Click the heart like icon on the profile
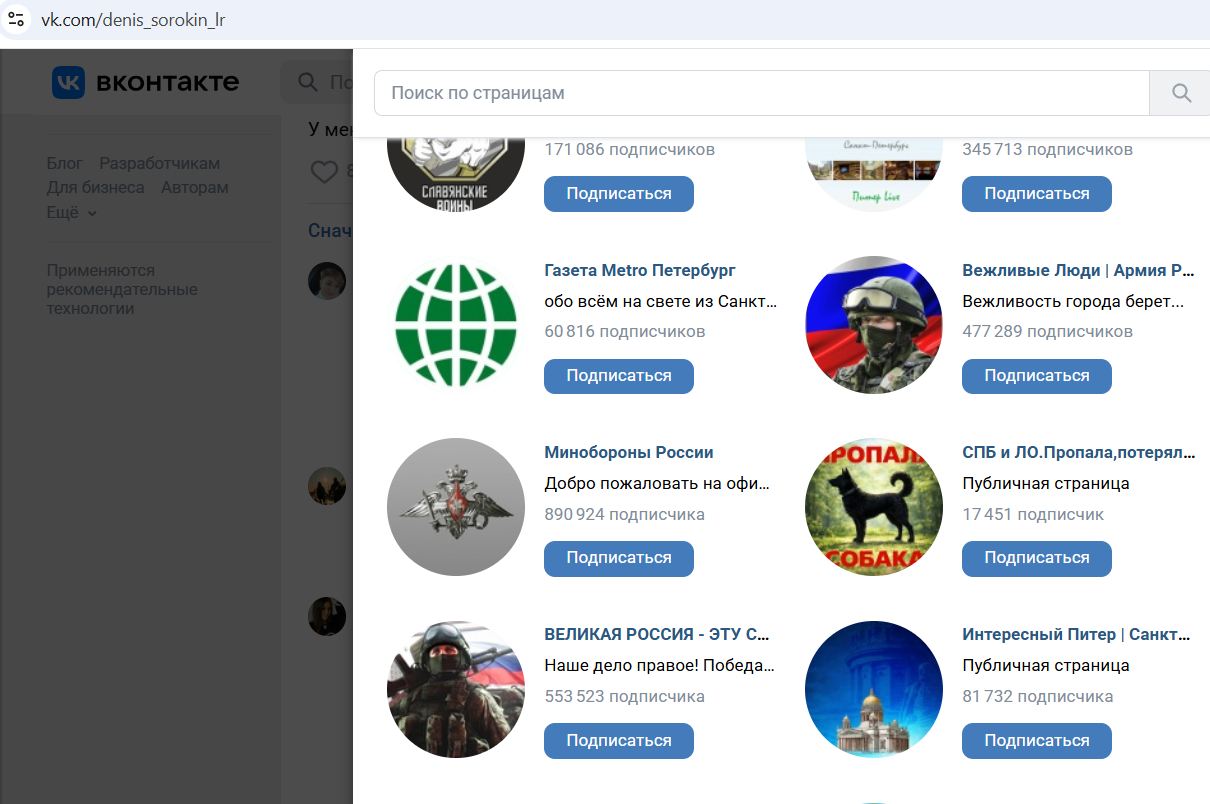Image resolution: width=1210 pixels, height=804 pixels. pyautogui.click(x=325, y=171)
